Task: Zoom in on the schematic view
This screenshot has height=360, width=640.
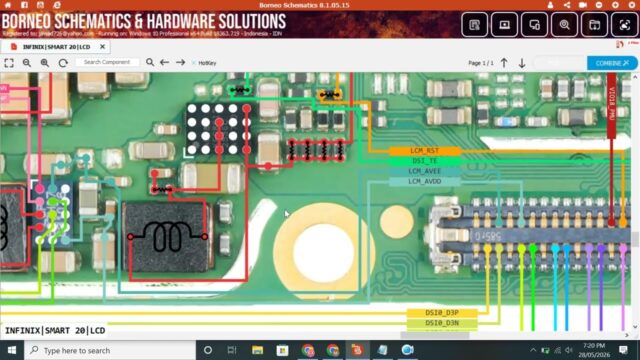Action: click(45, 63)
